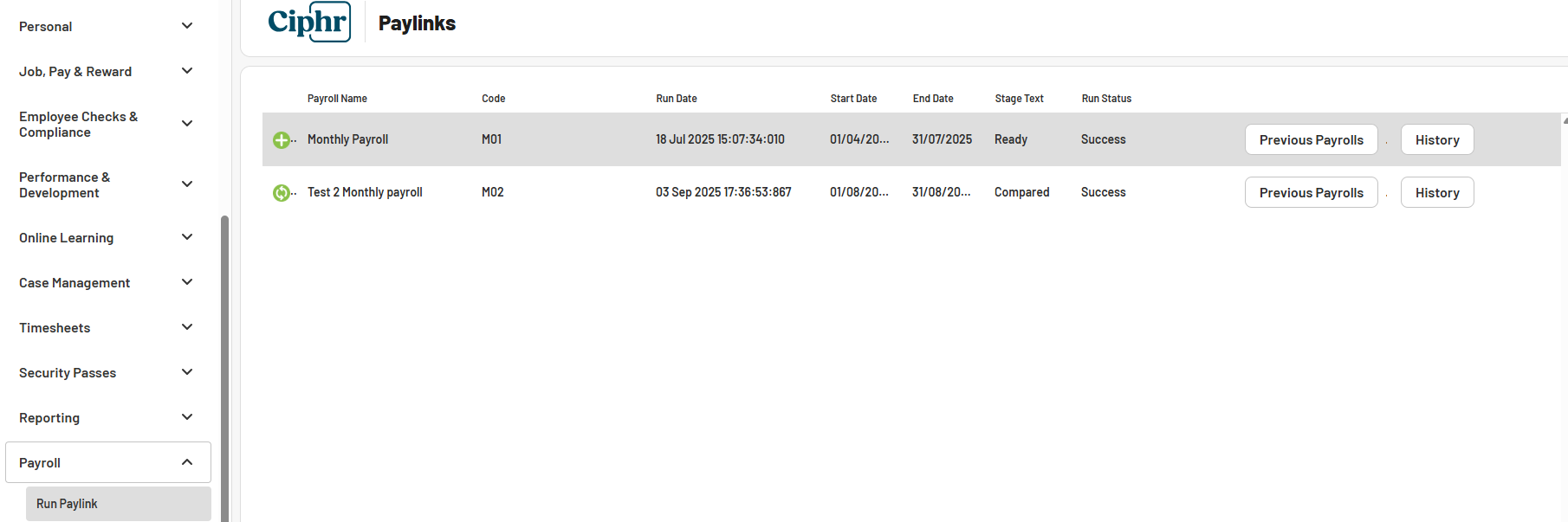Click the End Date column header

click(933, 99)
